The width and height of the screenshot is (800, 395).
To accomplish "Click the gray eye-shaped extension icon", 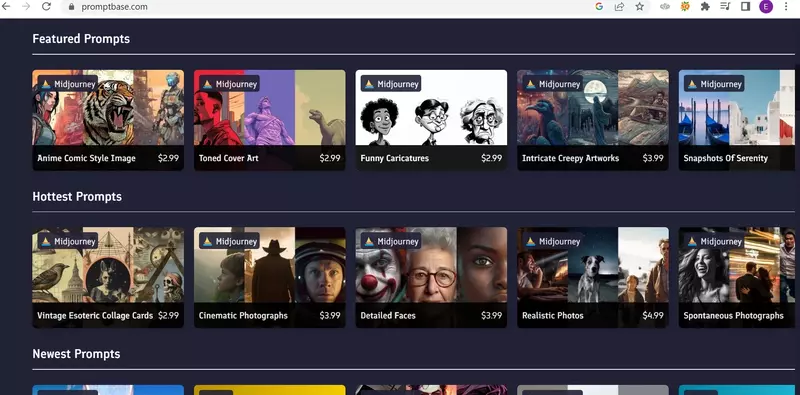I will click(x=664, y=7).
